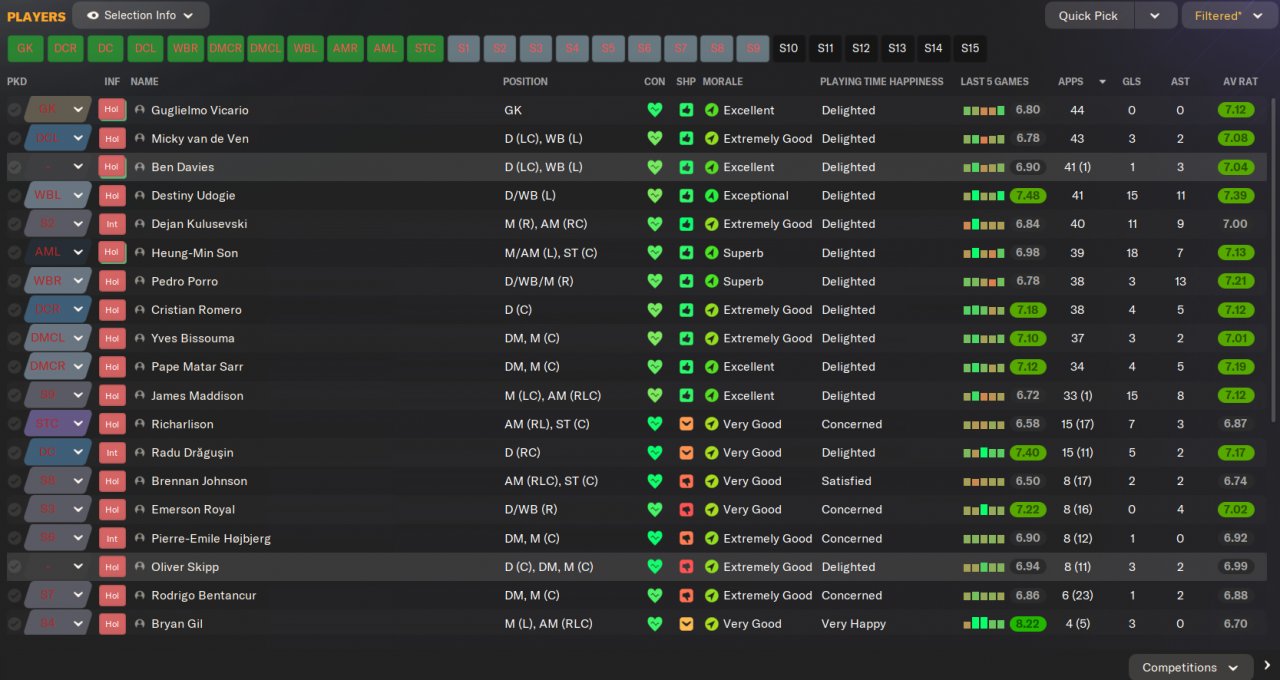
Task: Toggle the picked checkmark for Pedro Porro
Action: (14, 281)
